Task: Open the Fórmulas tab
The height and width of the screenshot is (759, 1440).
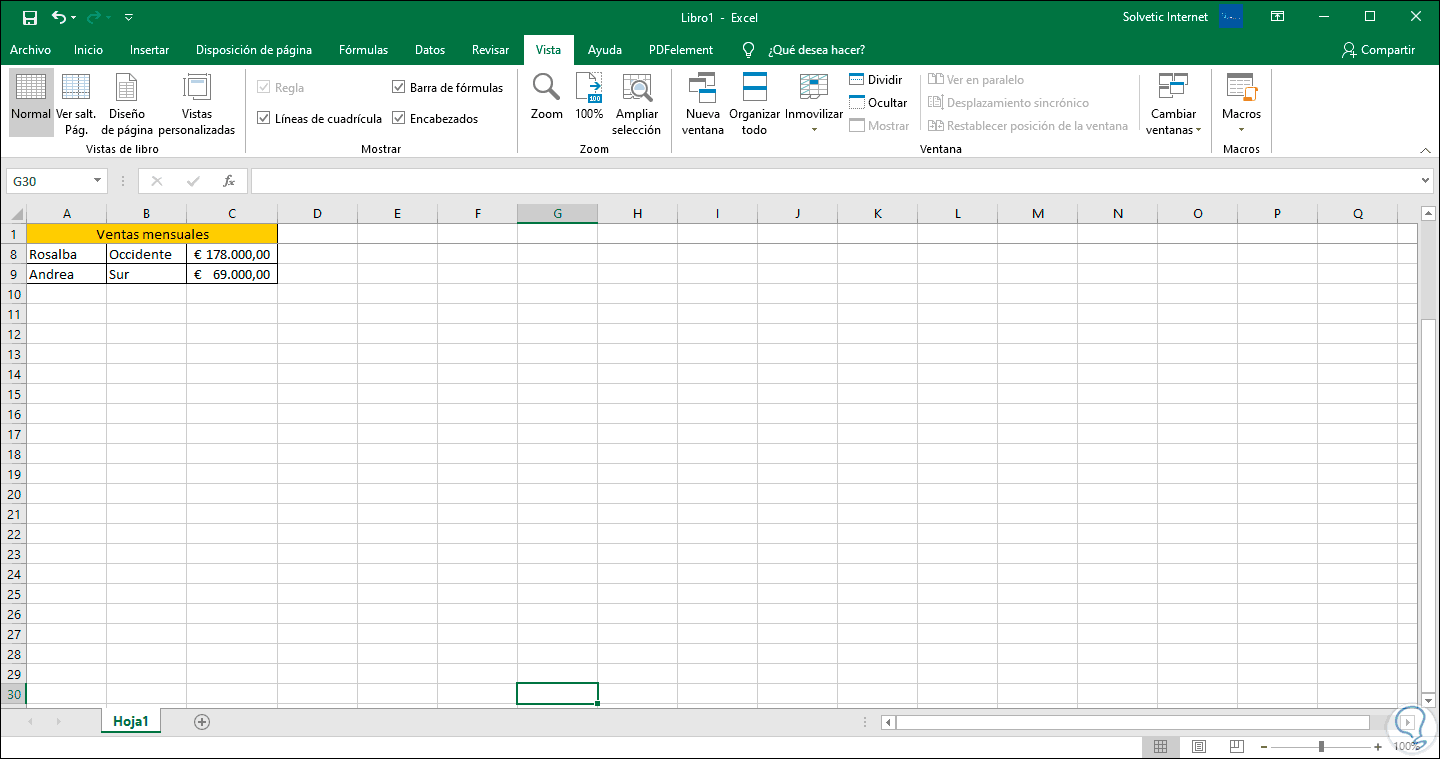Action: pyautogui.click(x=364, y=50)
